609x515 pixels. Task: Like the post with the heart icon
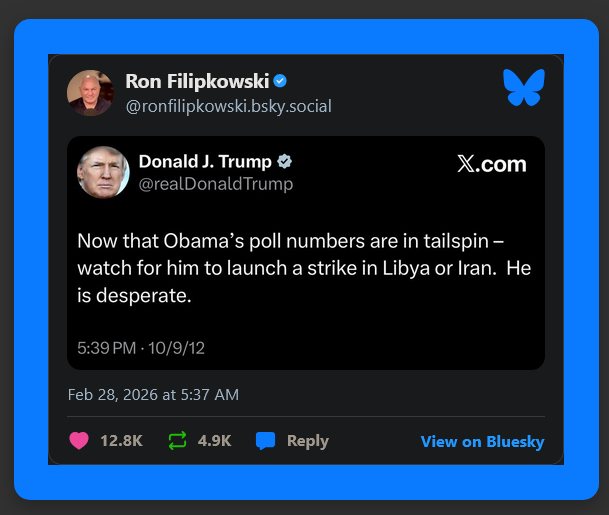pos(78,441)
